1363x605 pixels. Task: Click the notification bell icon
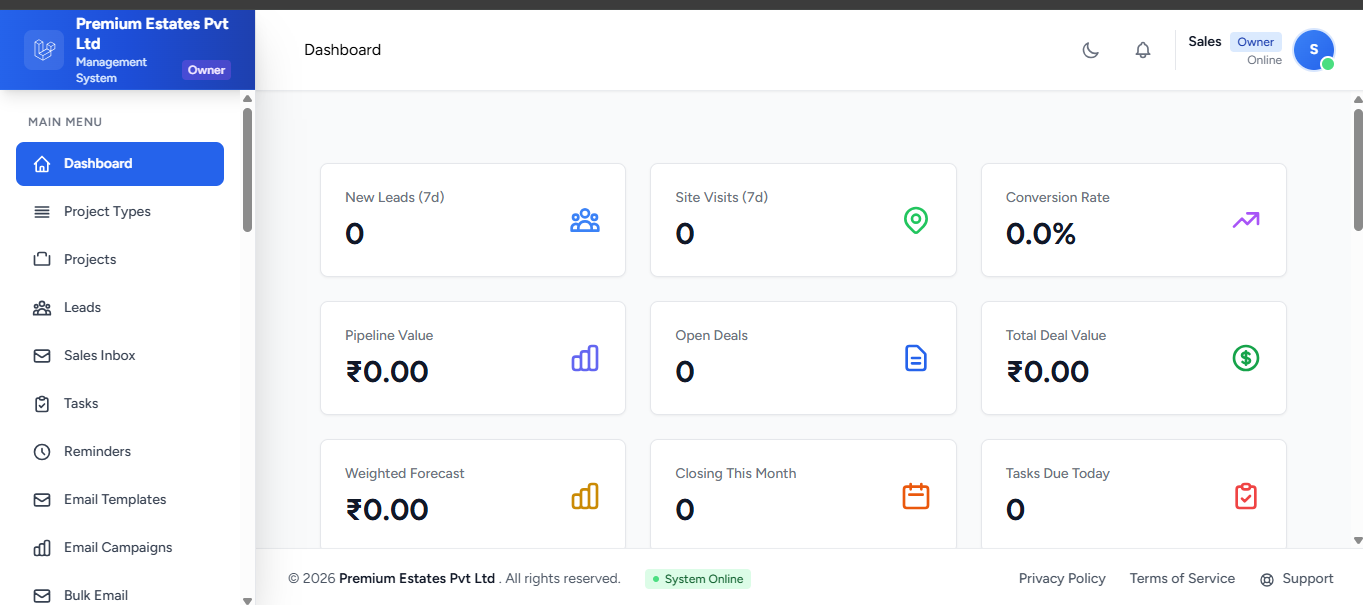click(1142, 49)
